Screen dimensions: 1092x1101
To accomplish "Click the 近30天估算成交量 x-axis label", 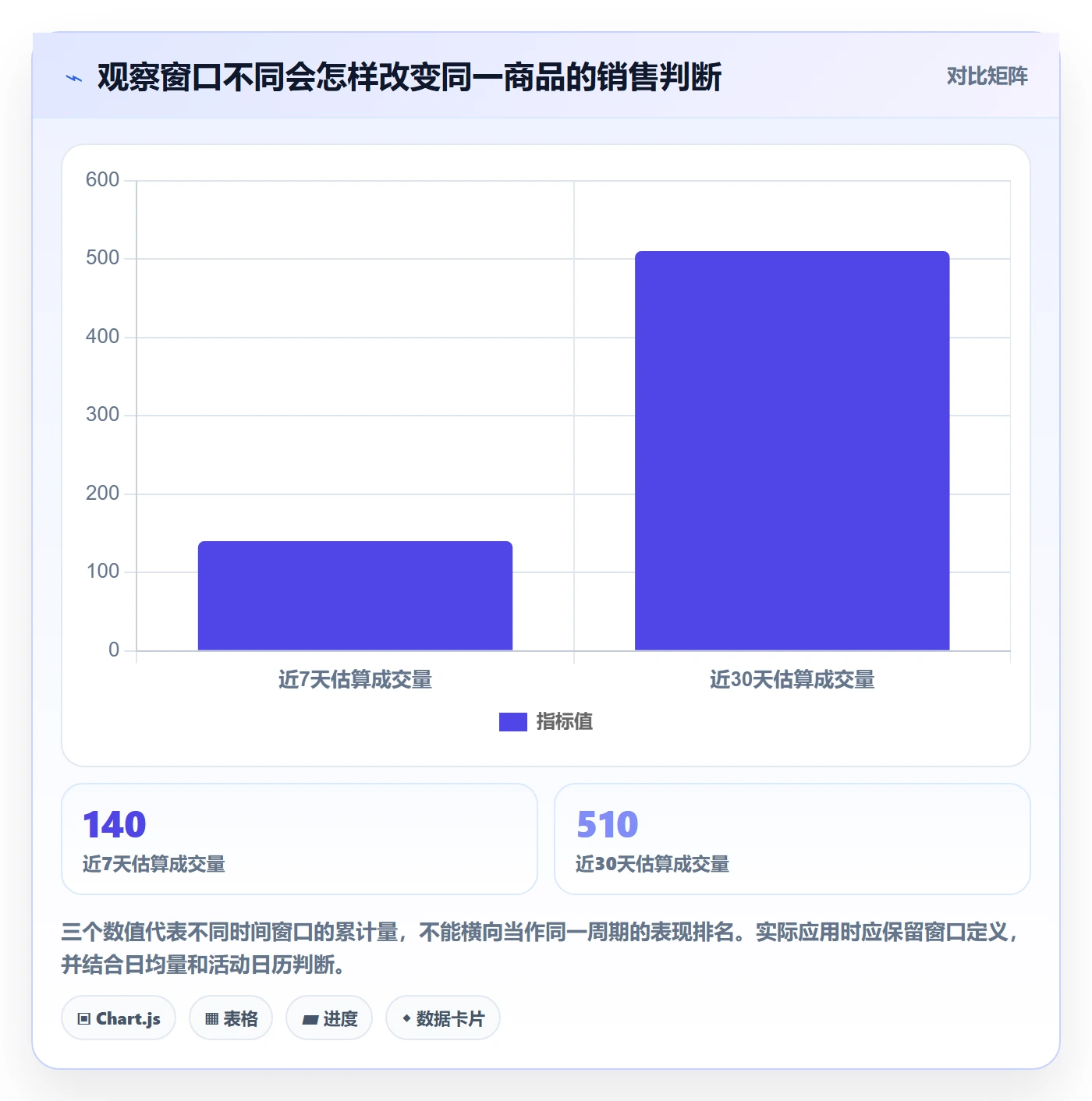I will (x=792, y=680).
